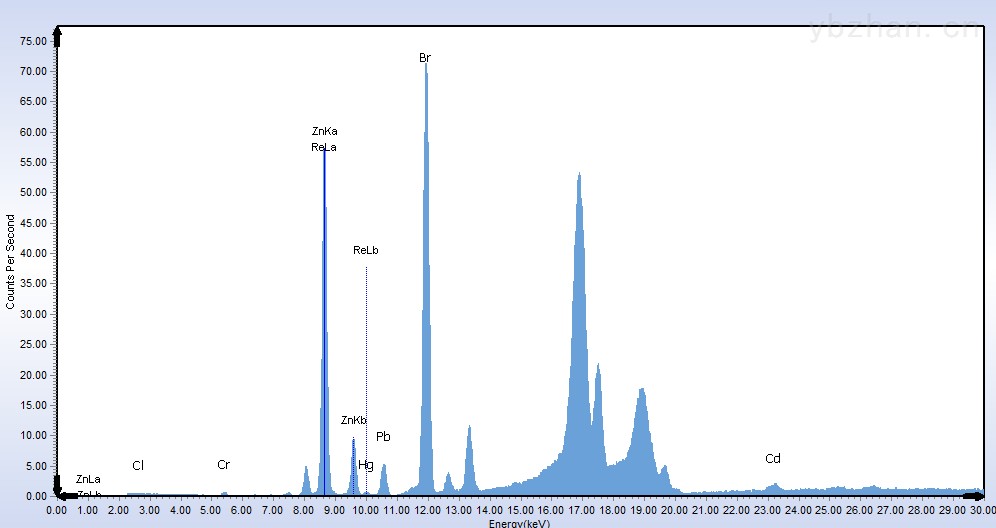996x528 pixels.
Task: Select the Cr element label
Action: pos(224,465)
